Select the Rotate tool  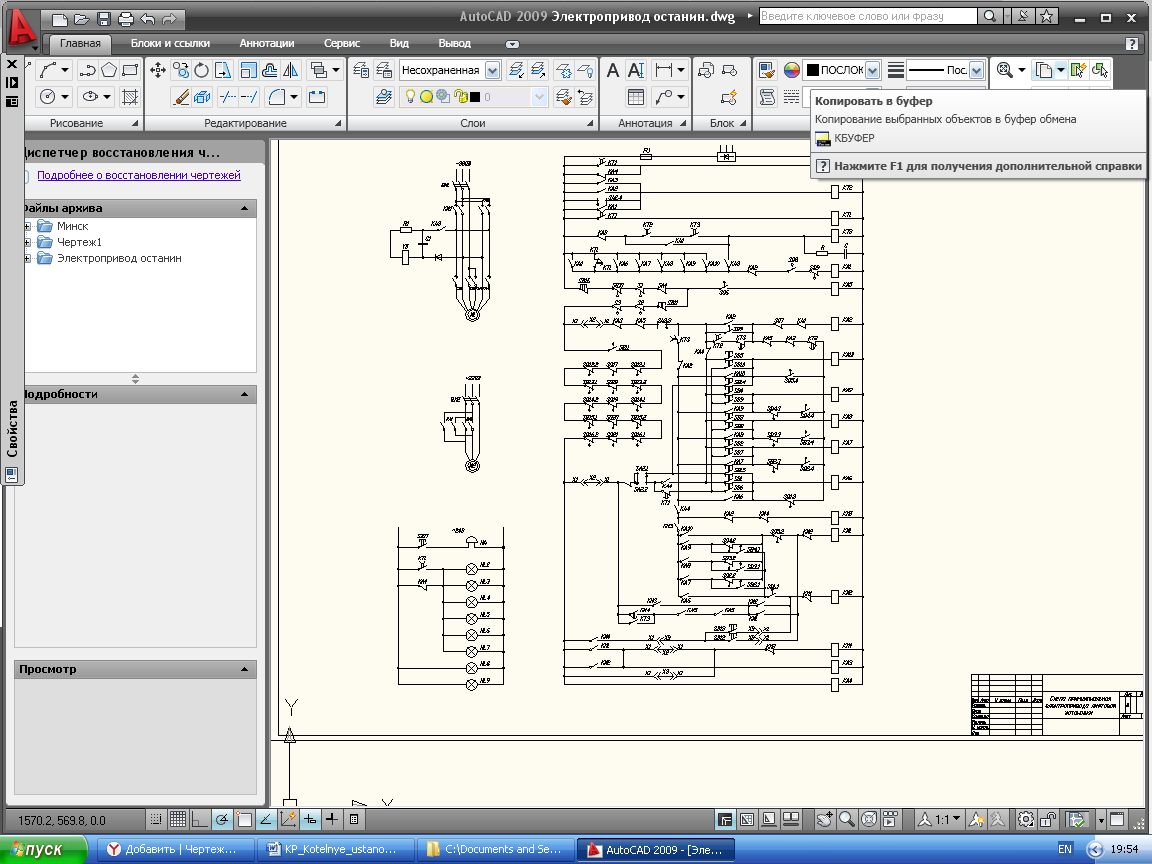pos(201,71)
